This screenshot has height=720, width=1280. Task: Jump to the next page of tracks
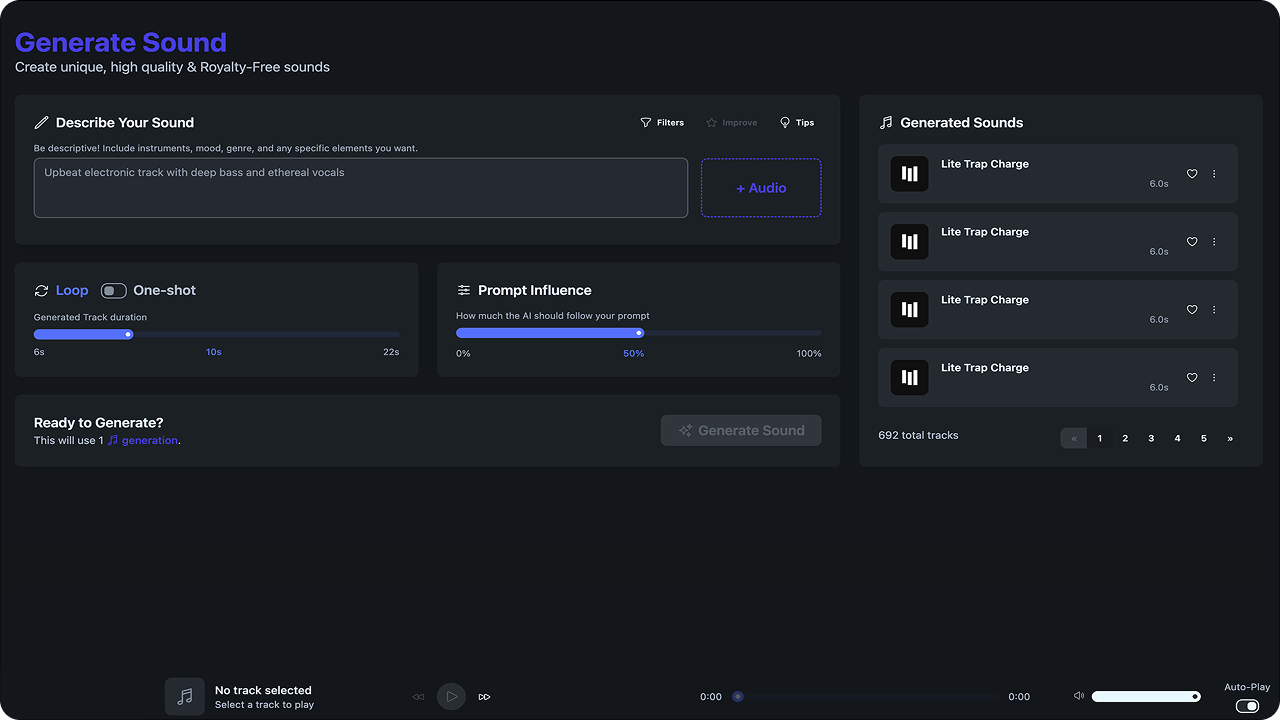coord(1229,438)
